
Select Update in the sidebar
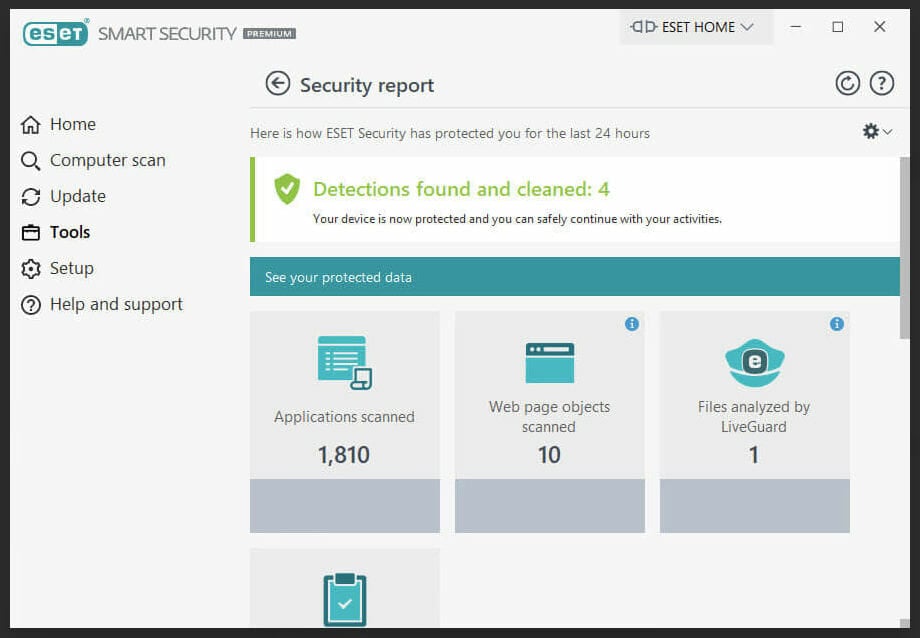click(x=78, y=196)
